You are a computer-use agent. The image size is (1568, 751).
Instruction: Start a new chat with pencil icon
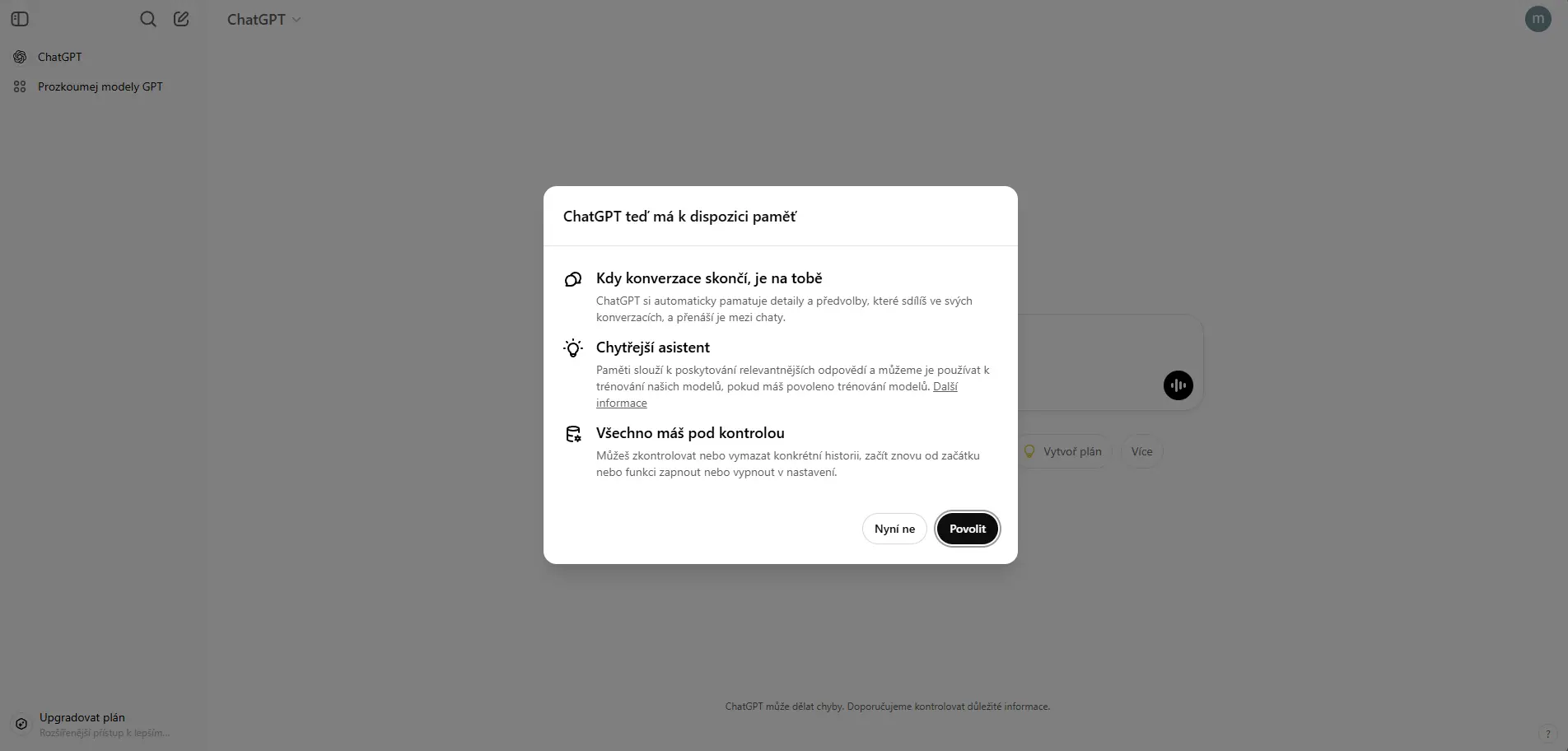coord(181,19)
